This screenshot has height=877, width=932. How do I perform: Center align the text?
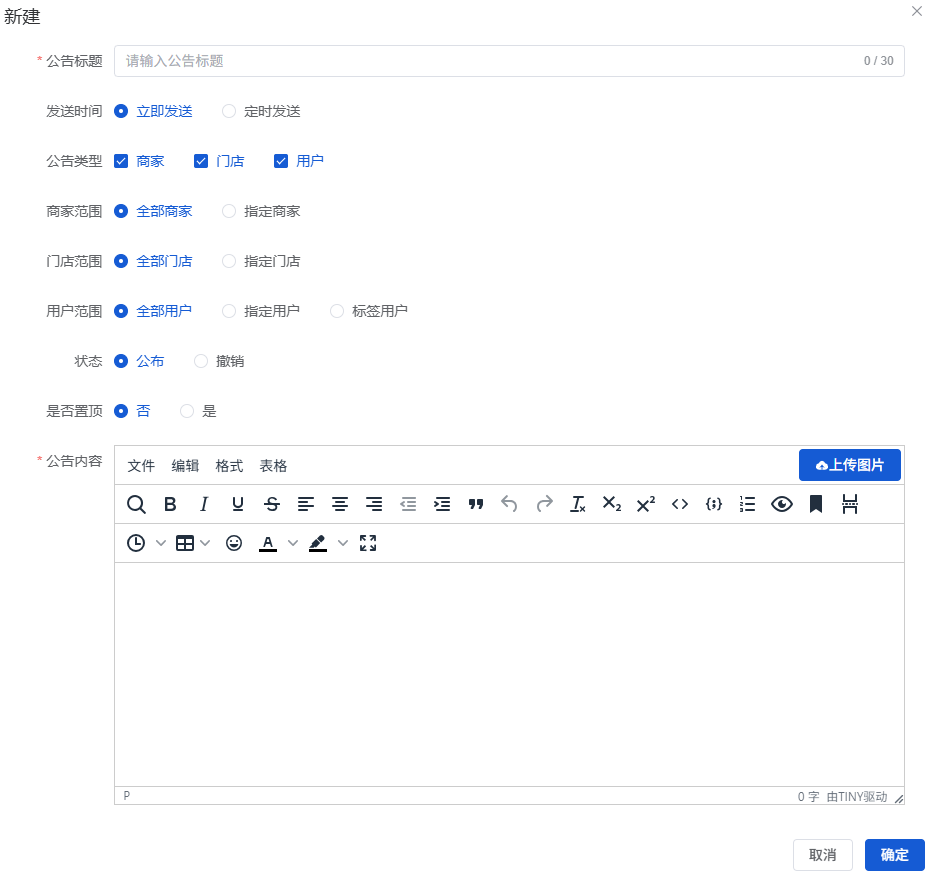(x=339, y=504)
